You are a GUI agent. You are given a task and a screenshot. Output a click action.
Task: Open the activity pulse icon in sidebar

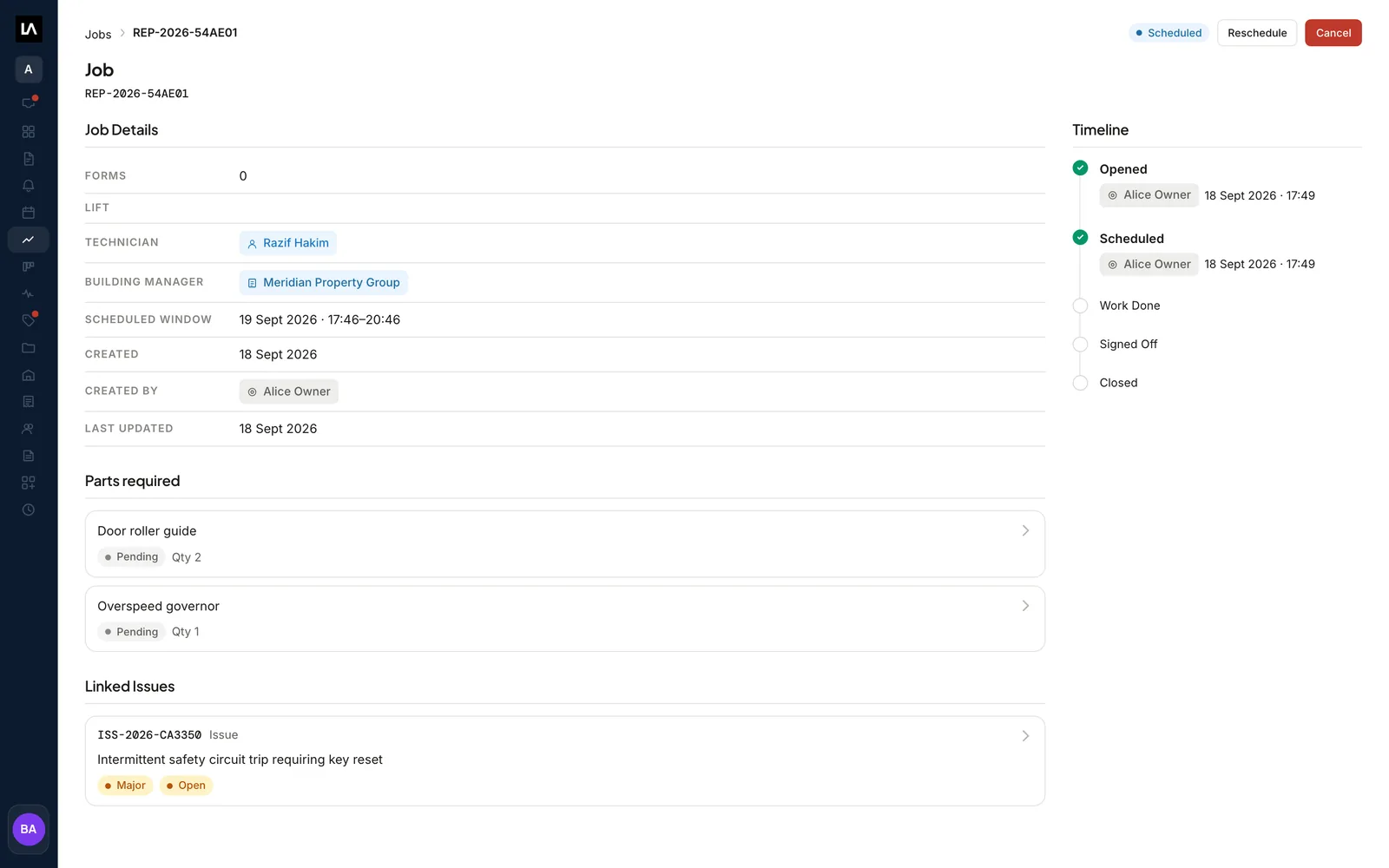point(29,293)
